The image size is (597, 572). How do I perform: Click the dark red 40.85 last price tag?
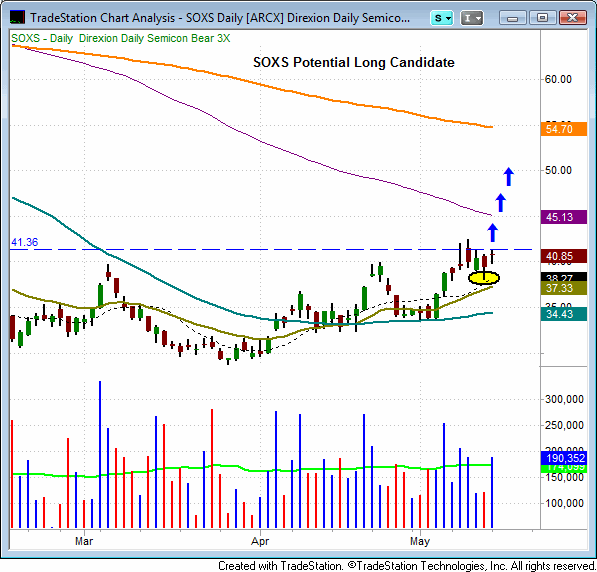[x=563, y=256]
